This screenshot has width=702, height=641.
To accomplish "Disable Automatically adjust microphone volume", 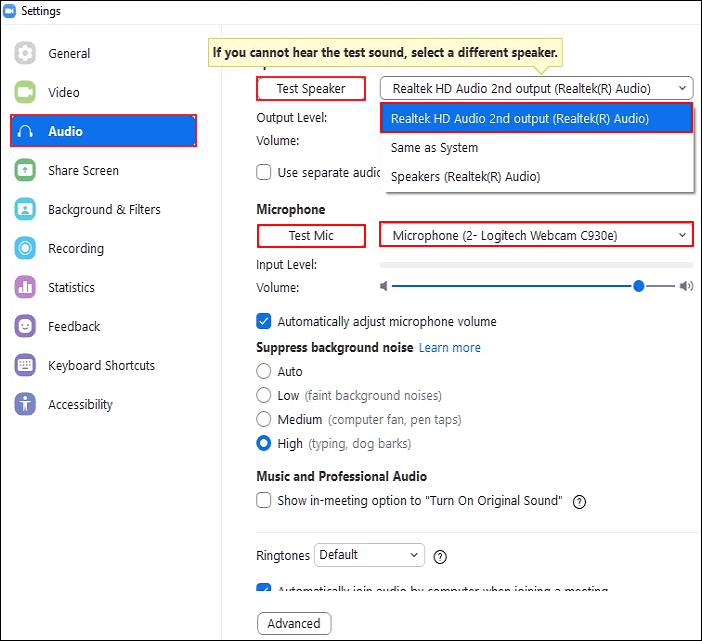I will point(264,322).
